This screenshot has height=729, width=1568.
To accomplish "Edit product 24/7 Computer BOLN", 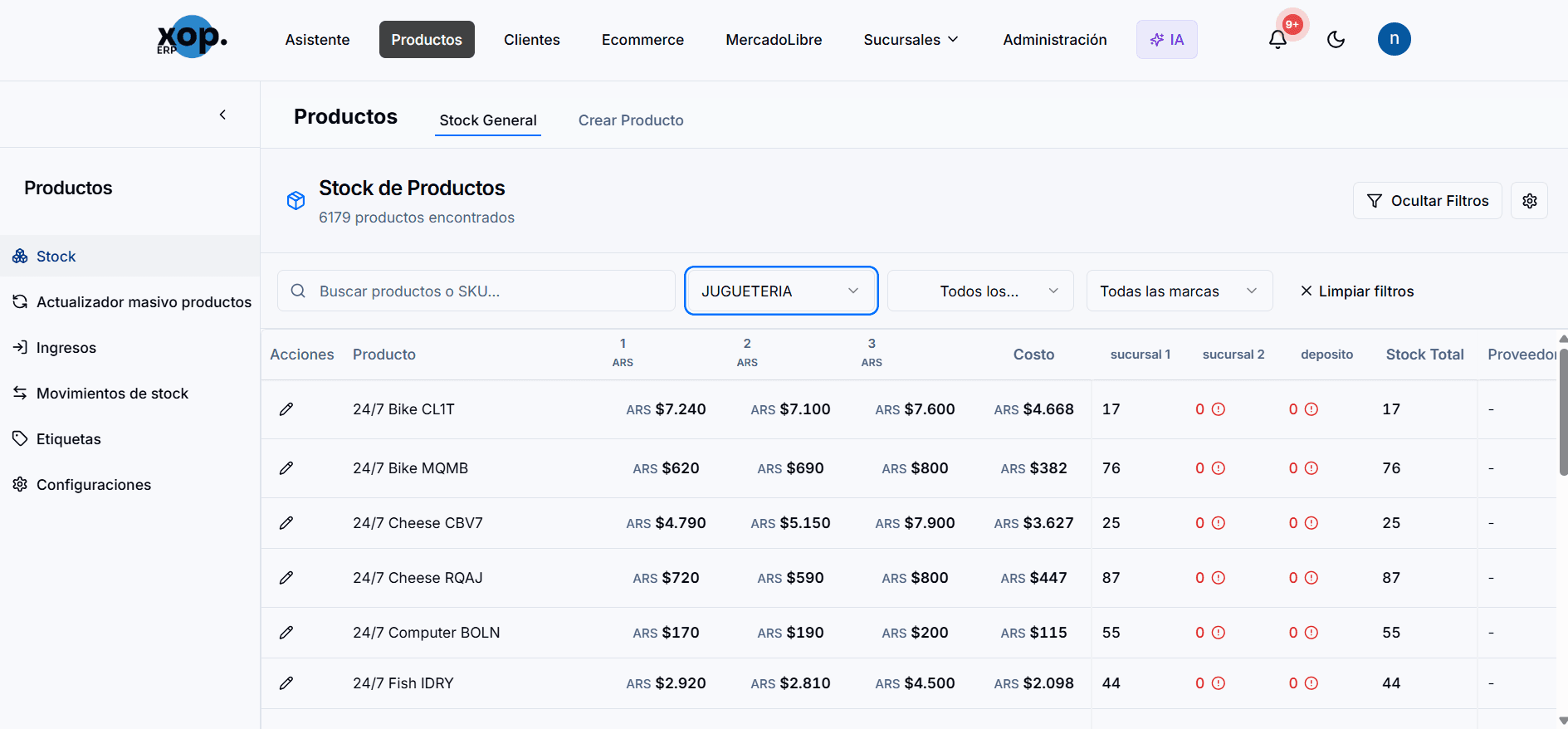I will point(286,633).
